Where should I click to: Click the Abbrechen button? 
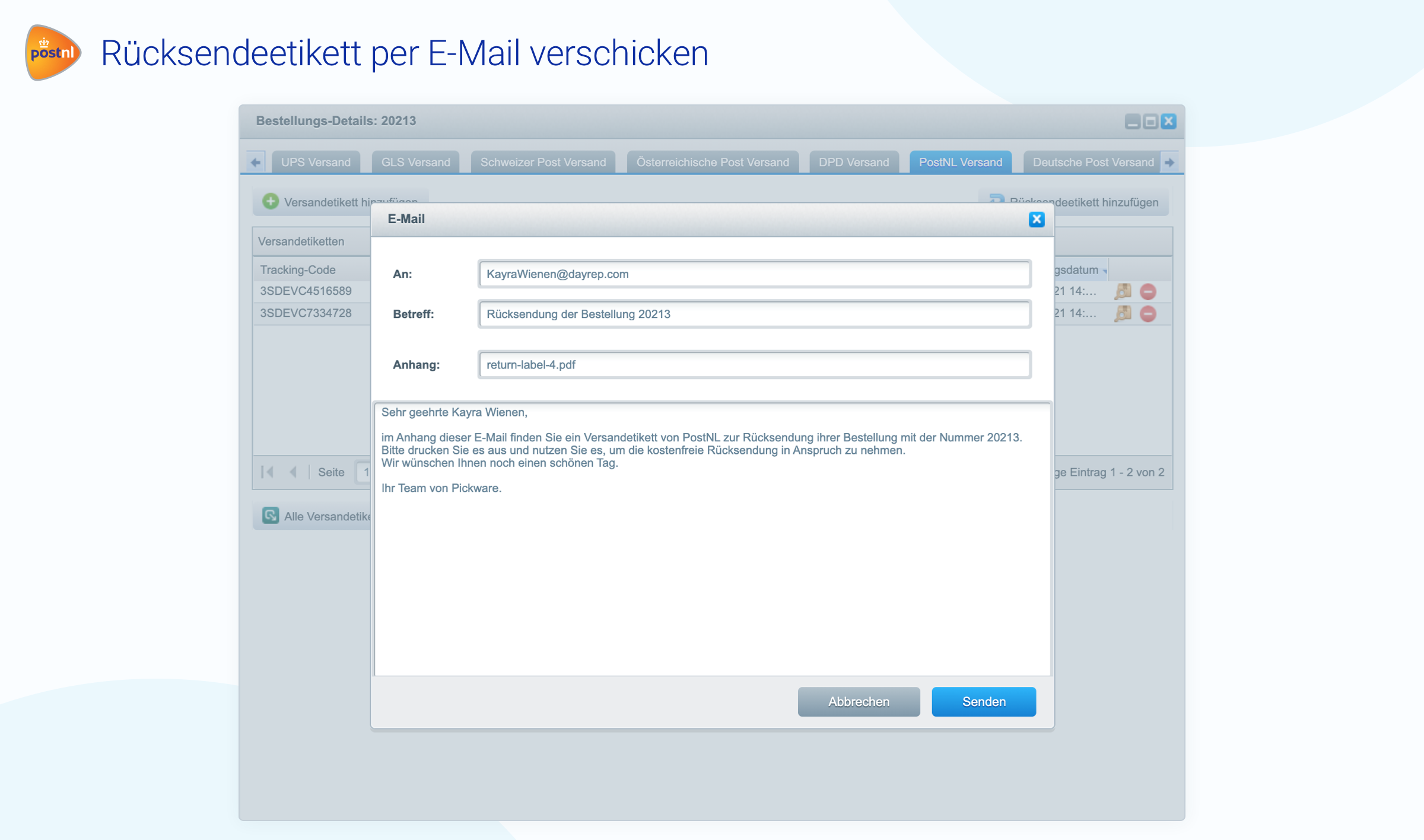859,702
